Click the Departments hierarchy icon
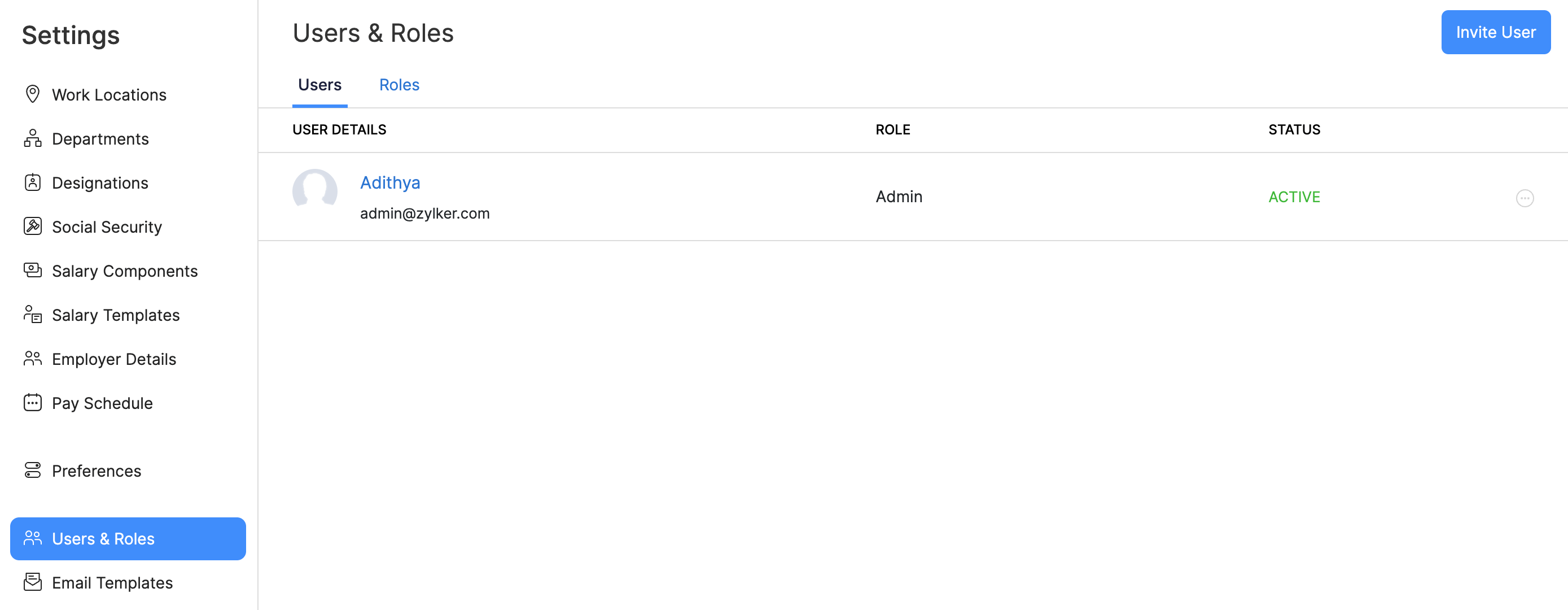The image size is (1568, 610). [x=32, y=139]
